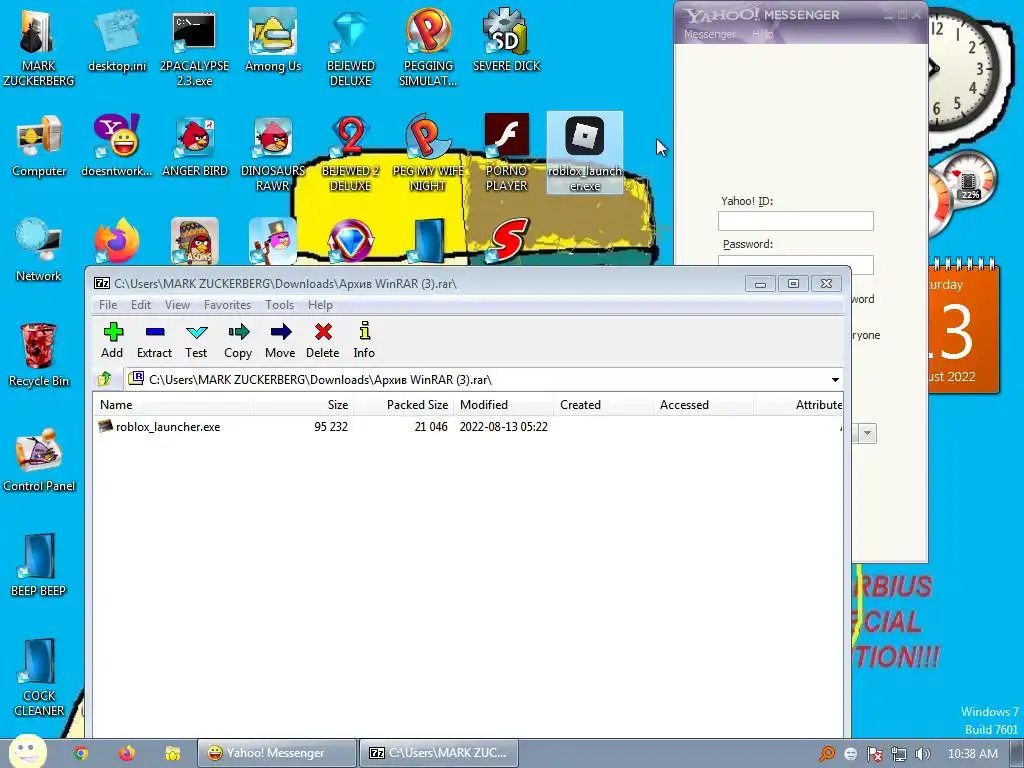Image resolution: width=1024 pixels, height=768 pixels.
Task: Open the Help menu in 7-Zip
Action: point(320,305)
